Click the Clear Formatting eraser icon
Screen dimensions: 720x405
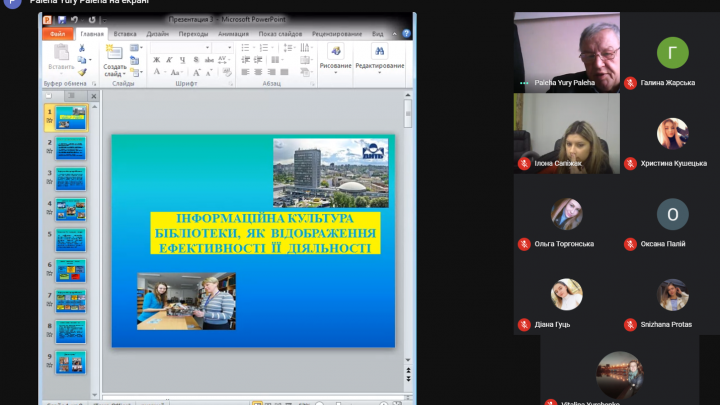coord(227,72)
